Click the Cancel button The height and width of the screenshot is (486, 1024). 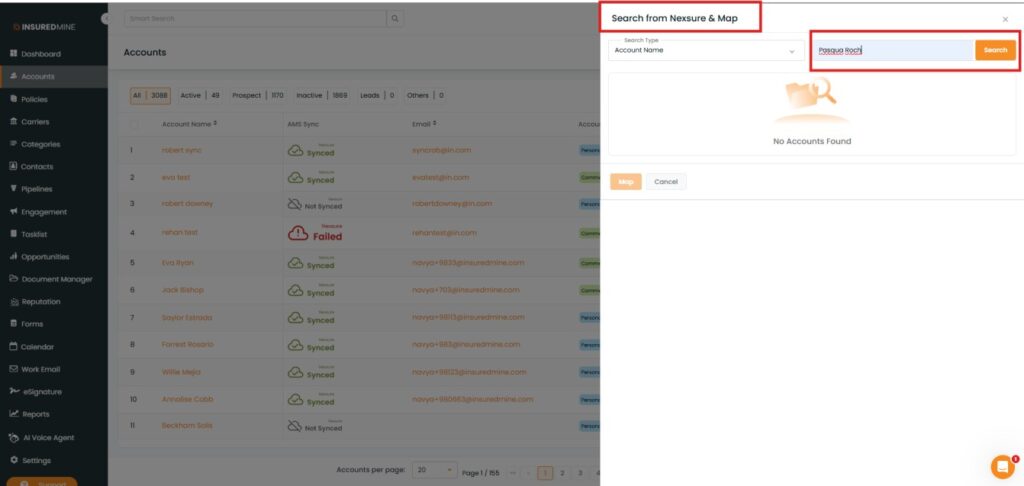click(666, 182)
